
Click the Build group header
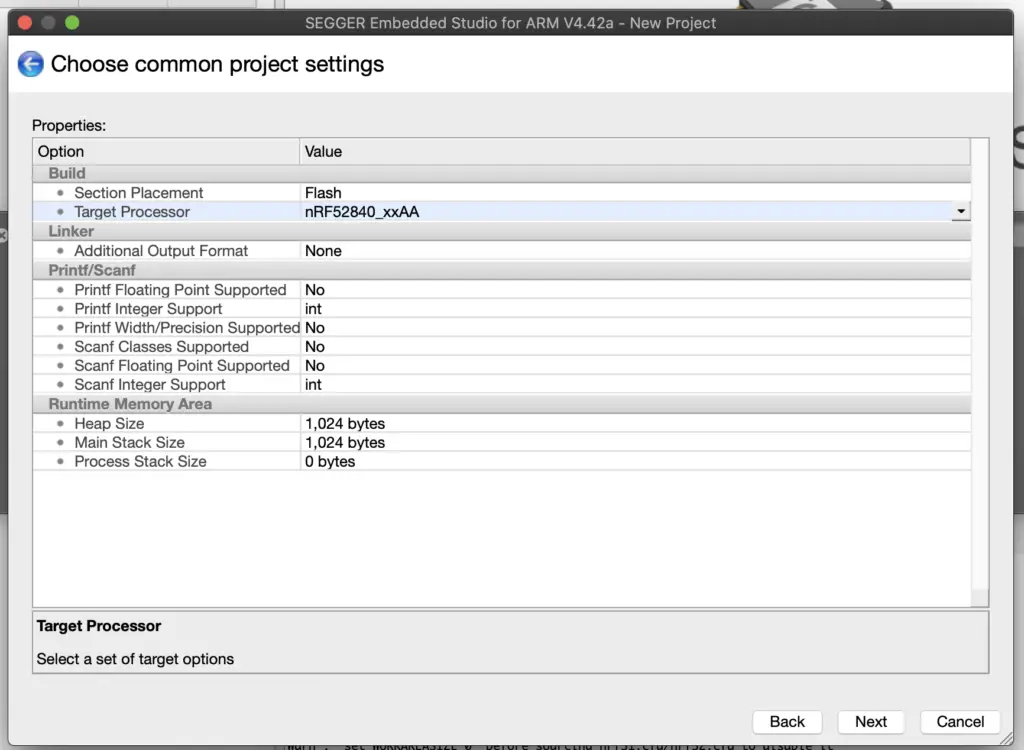coord(502,173)
